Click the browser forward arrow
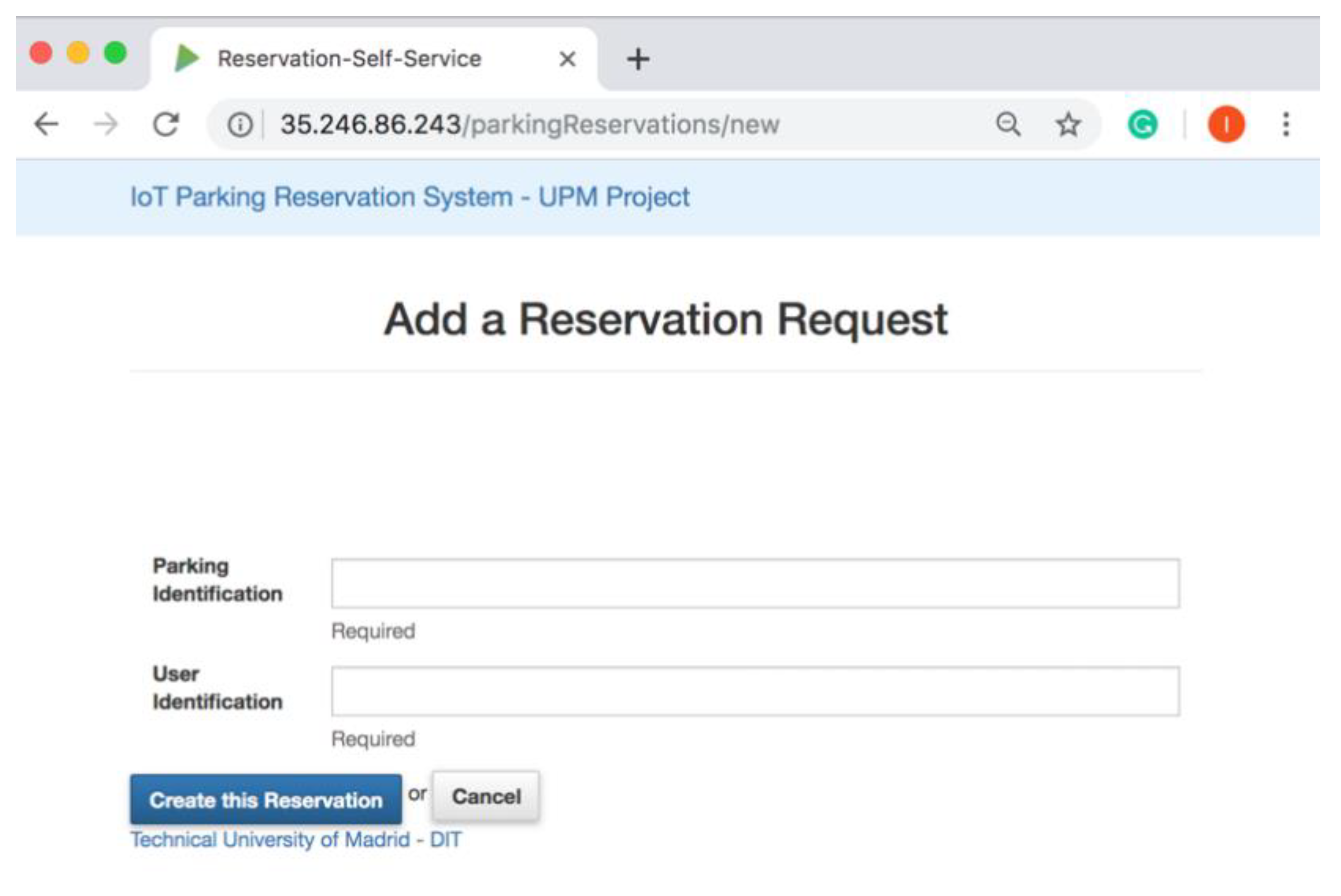 106,124
